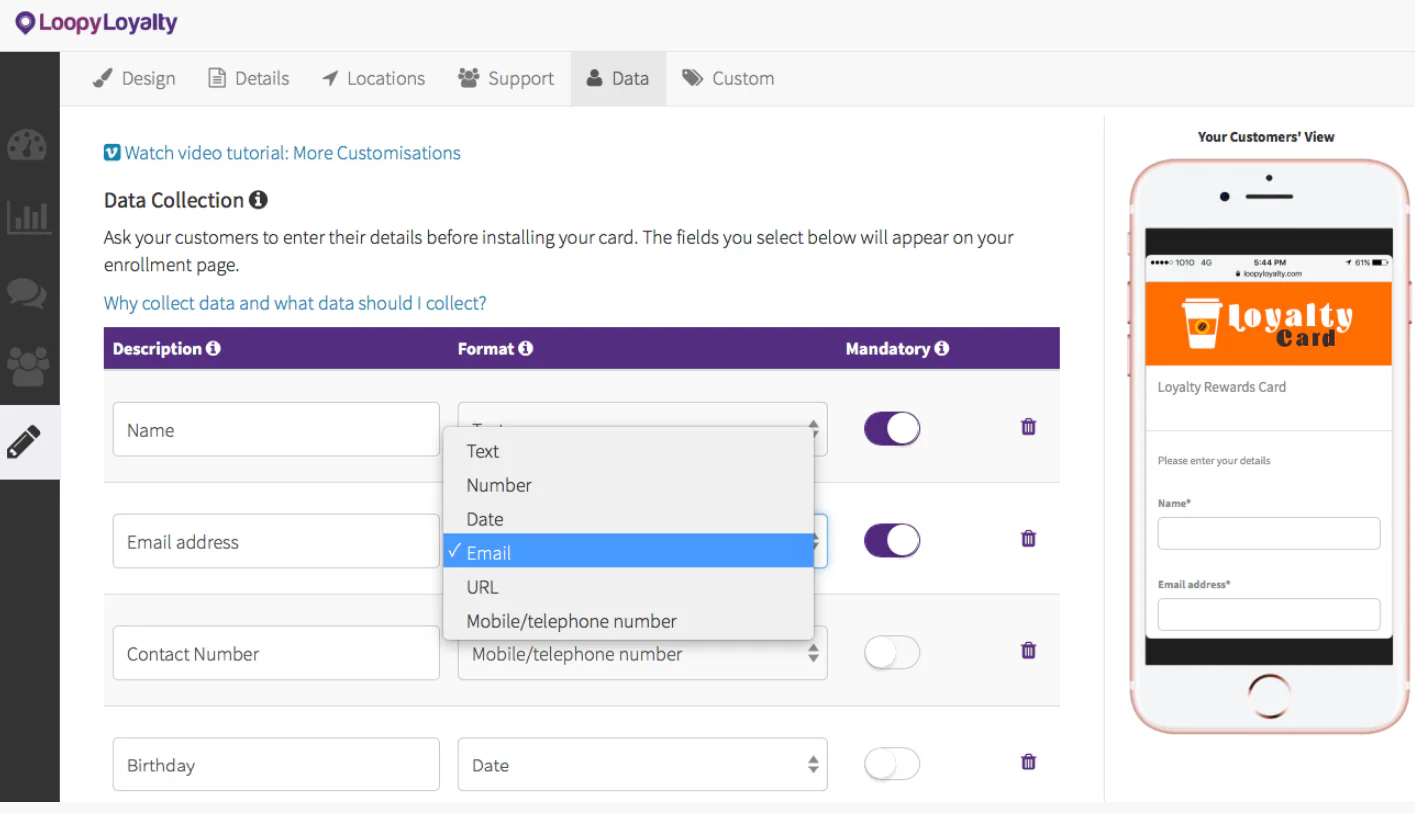Open the bar chart analytics sidebar icon
This screenshot has width=1415, height=813.
coord(28,217)
